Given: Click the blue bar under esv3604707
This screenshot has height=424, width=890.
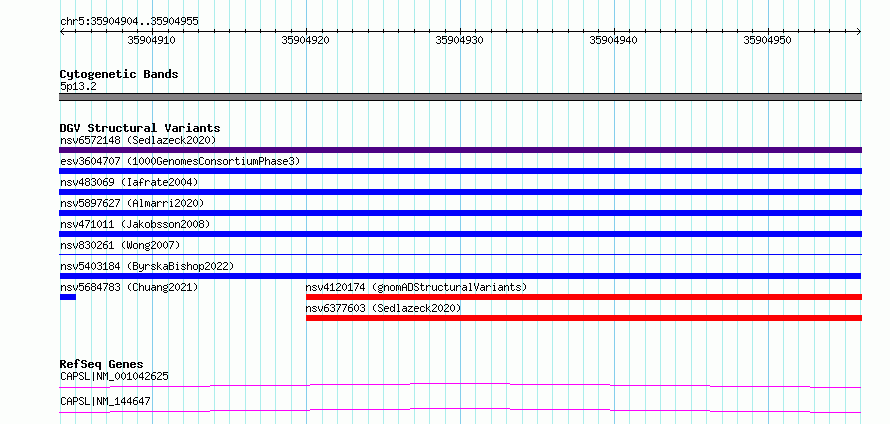Looking at the screenshot, I should tap(460, 171).
